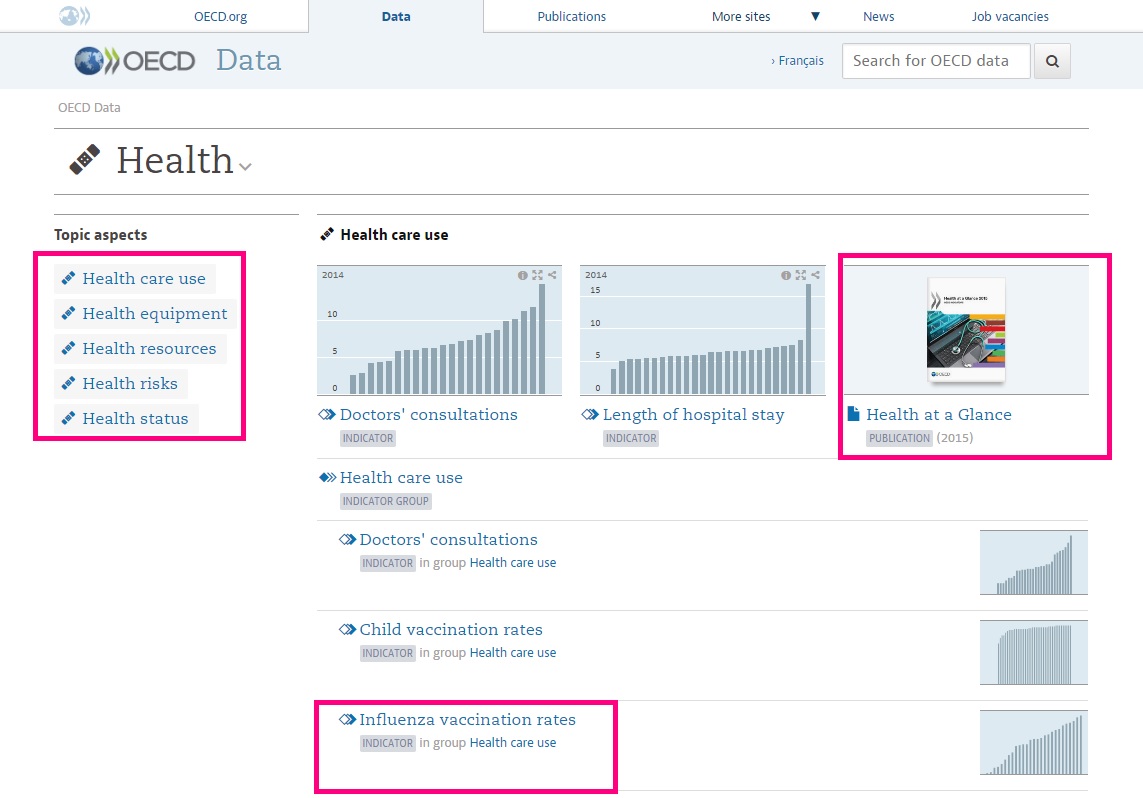Image resolution: width=1143 pixels, height=798 pixels.
Task: Open the News tab
Action: pos(878,16)
